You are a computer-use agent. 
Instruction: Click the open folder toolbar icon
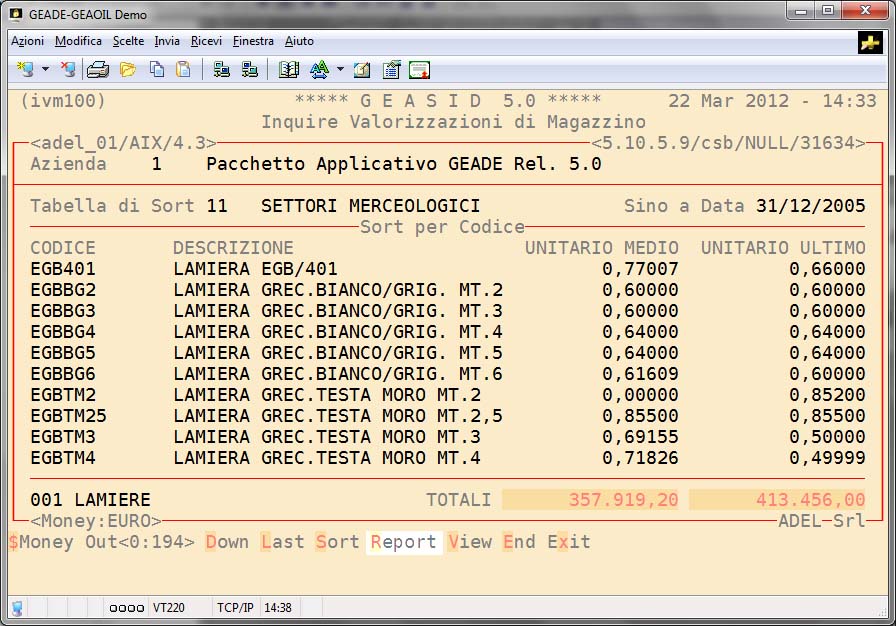click(127, 70)
